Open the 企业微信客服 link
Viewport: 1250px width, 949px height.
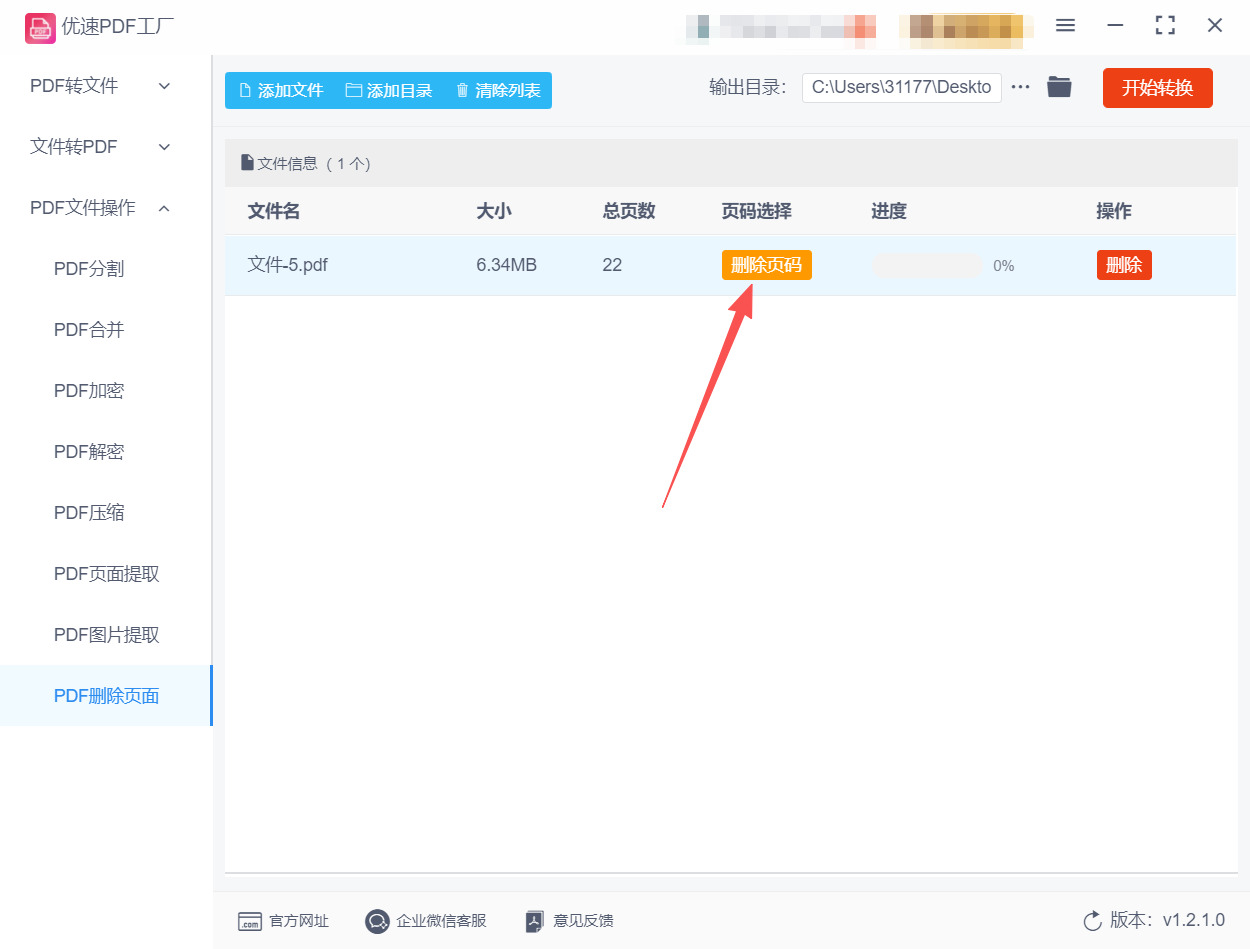tap(442, 921)
